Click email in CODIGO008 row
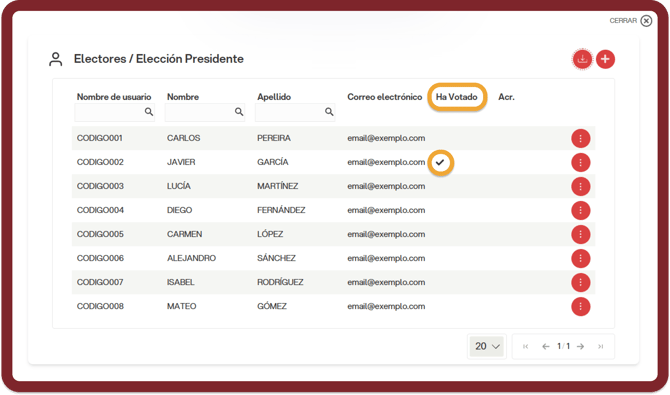This screenshot has width=670, height=395. tap(386, 306)
